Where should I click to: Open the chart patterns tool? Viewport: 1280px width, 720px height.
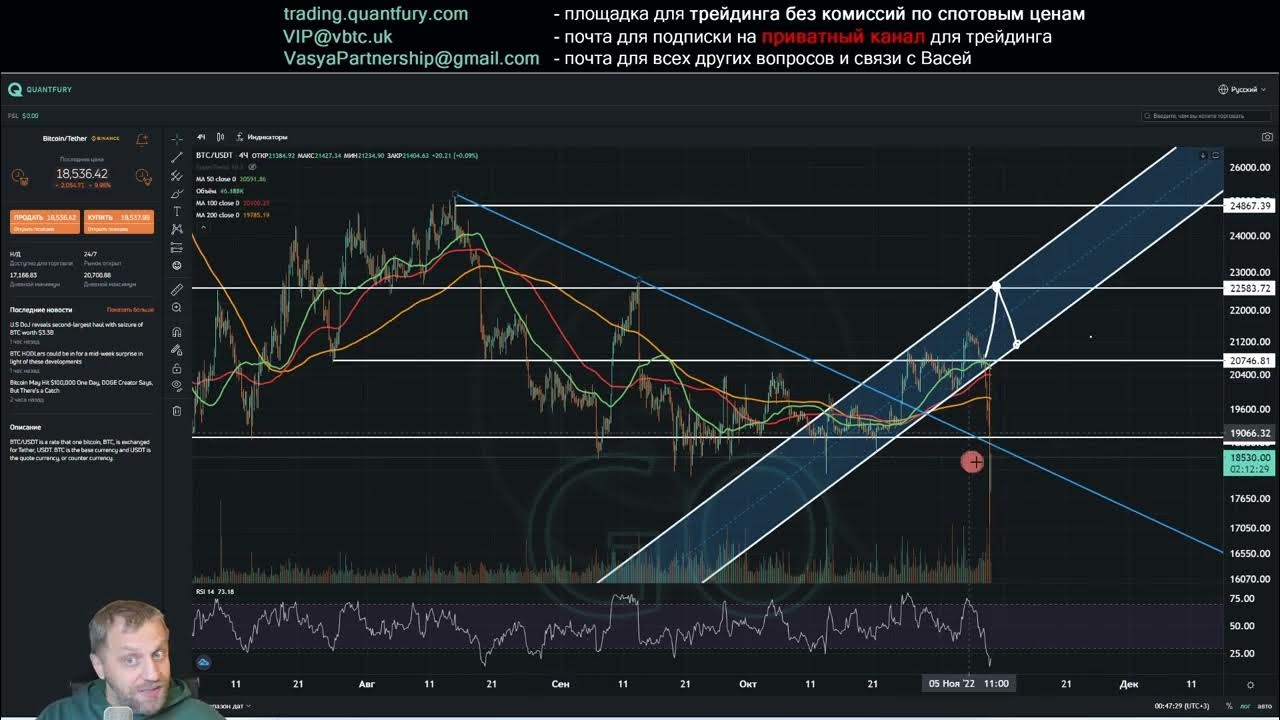[177, 229]
